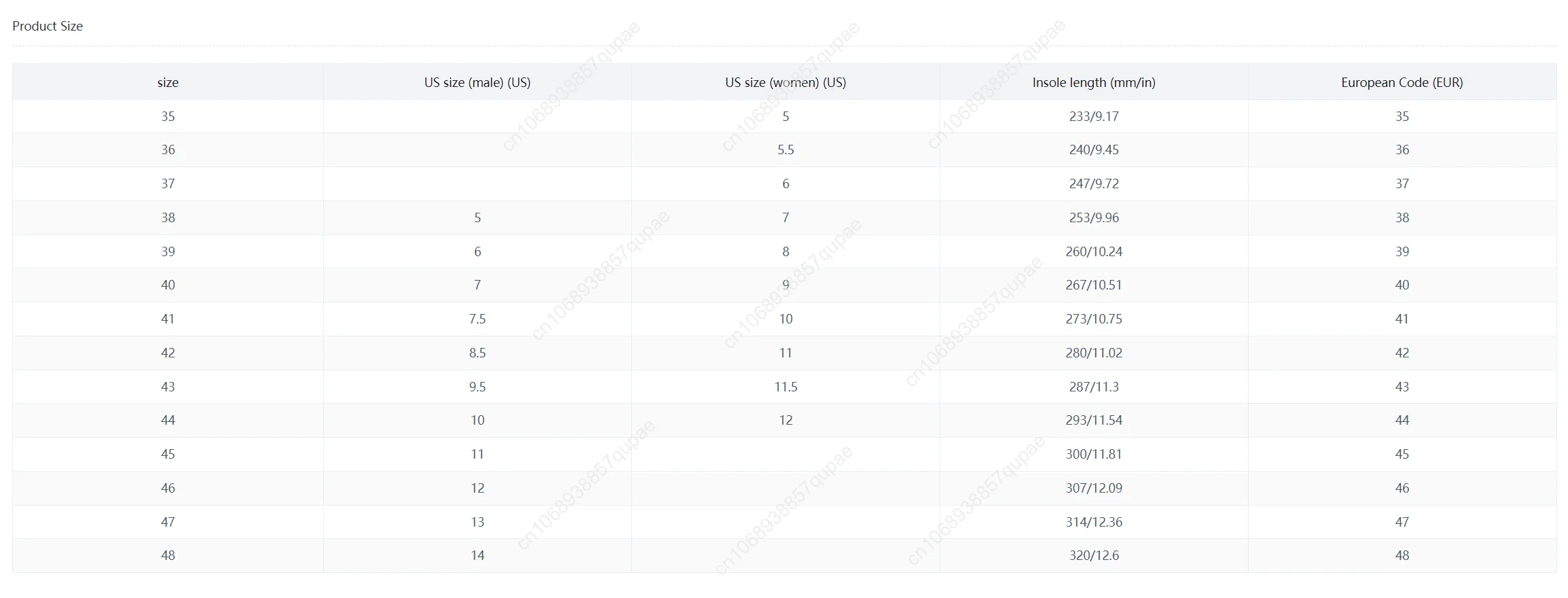Viewport: 1568px width, 598px height.
Task: Select insole length 260/10.24 cell
Action: 1093,251
